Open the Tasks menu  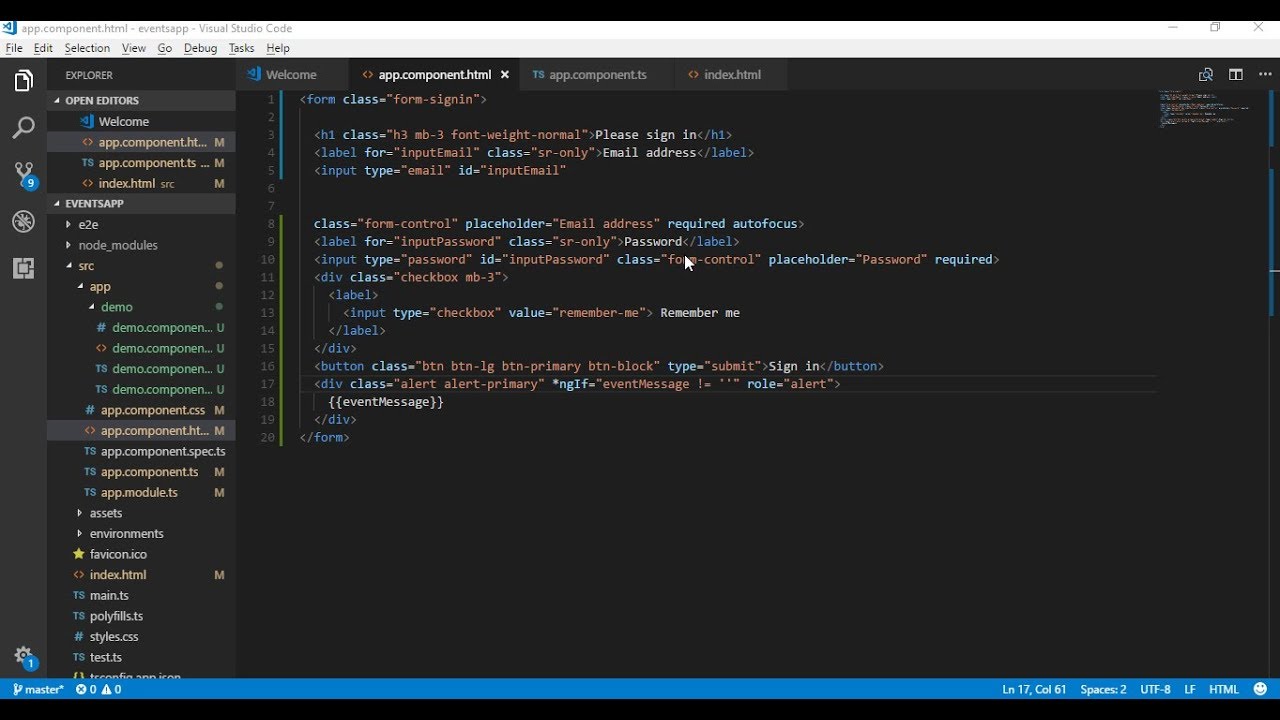241,48
